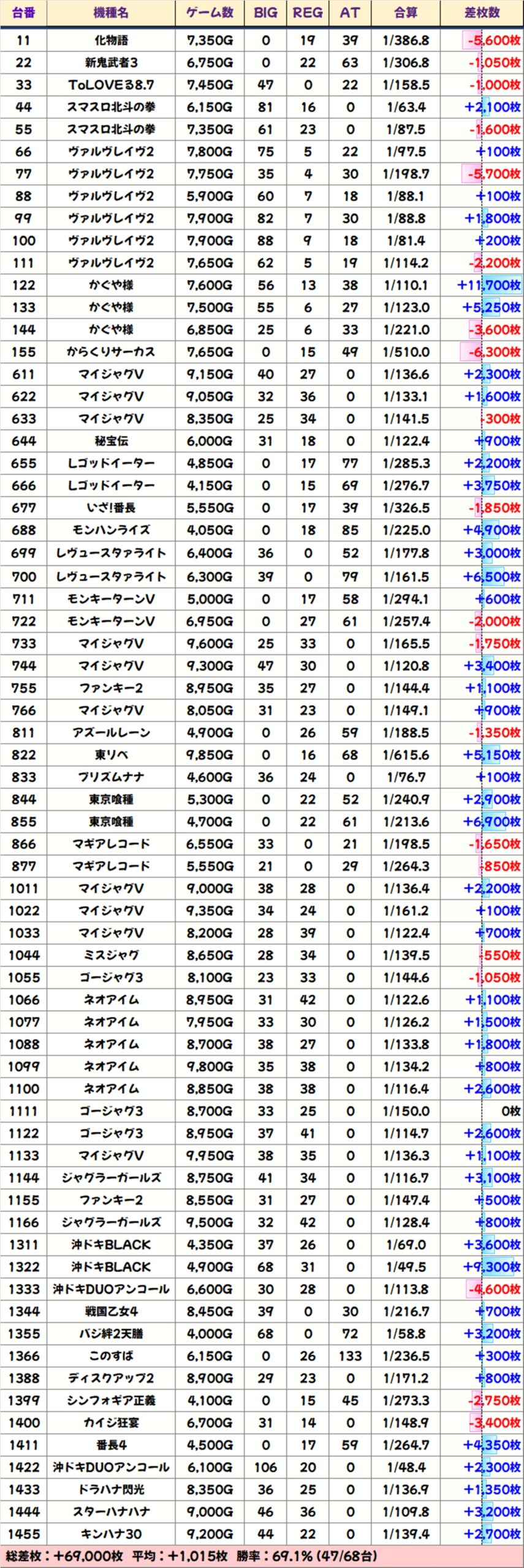The height and width of the screenshot is (1568, 524).
Task: Click the 0枚 difference value for machine 1111
Action: click(x=510, y=1111)
